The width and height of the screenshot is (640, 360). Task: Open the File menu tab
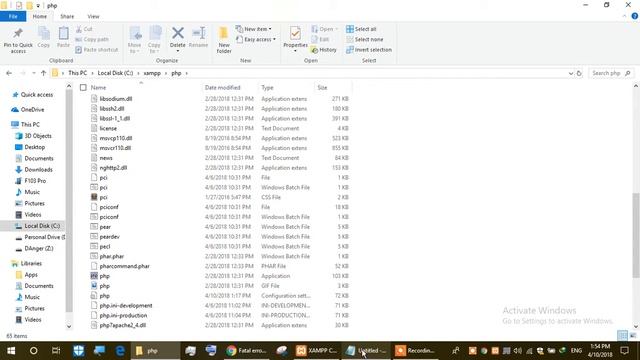tap(13, 16)
